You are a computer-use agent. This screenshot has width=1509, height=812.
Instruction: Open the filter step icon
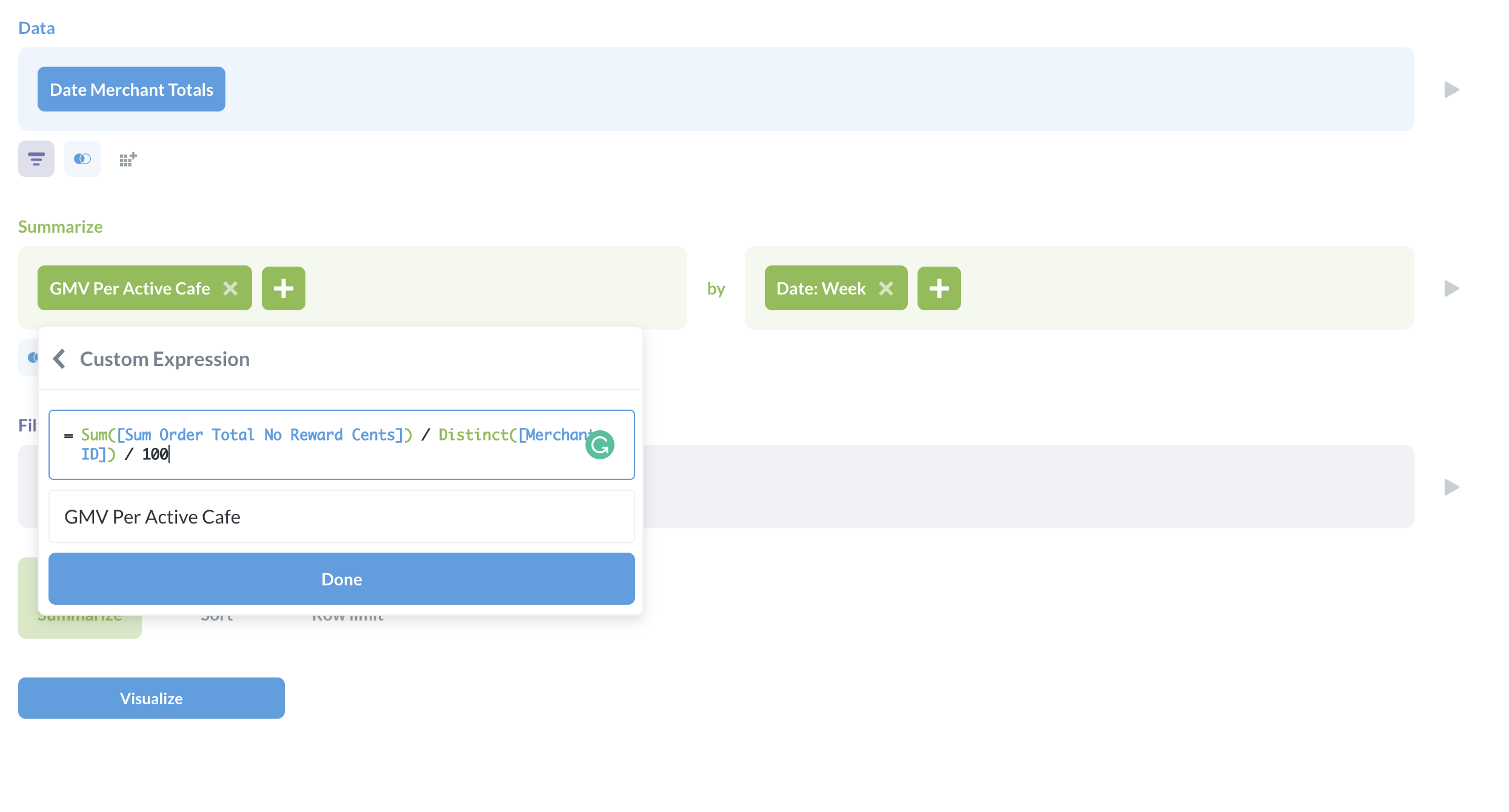(x=36, y=159)
